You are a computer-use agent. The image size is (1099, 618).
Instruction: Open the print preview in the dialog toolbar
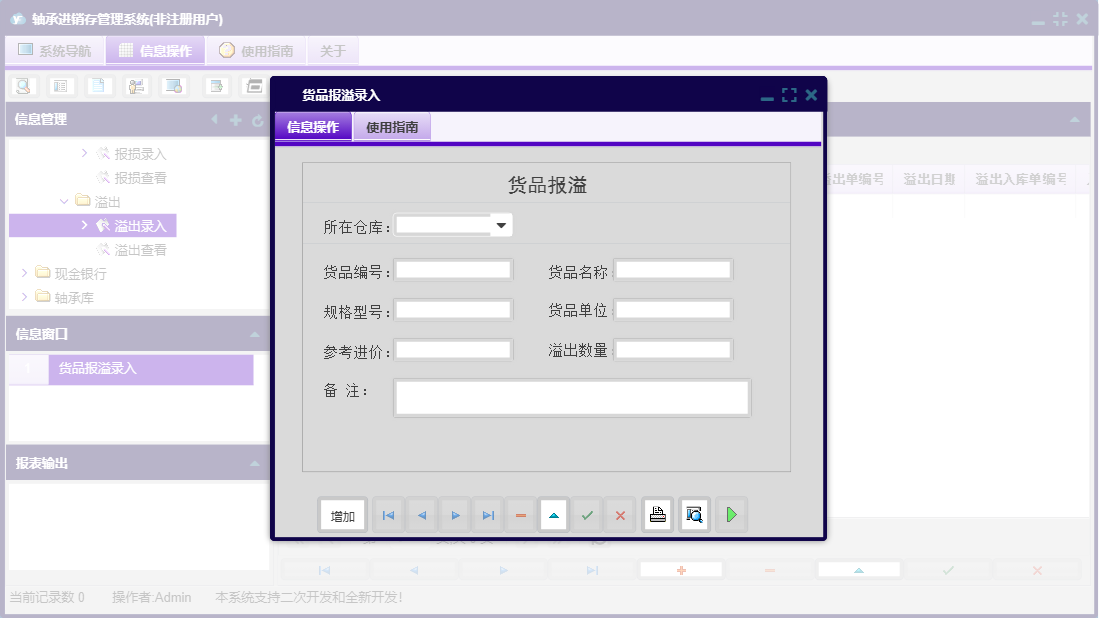tap(693, 514)
